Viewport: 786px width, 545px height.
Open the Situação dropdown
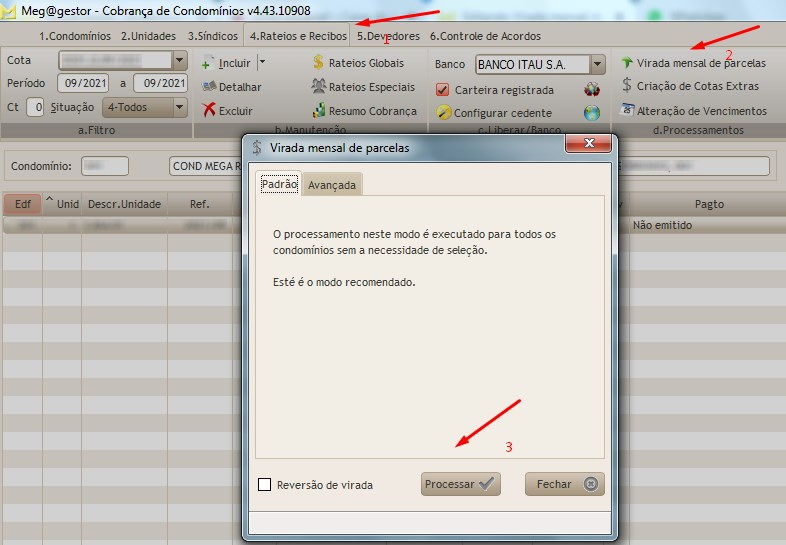(x=179, y=107)
